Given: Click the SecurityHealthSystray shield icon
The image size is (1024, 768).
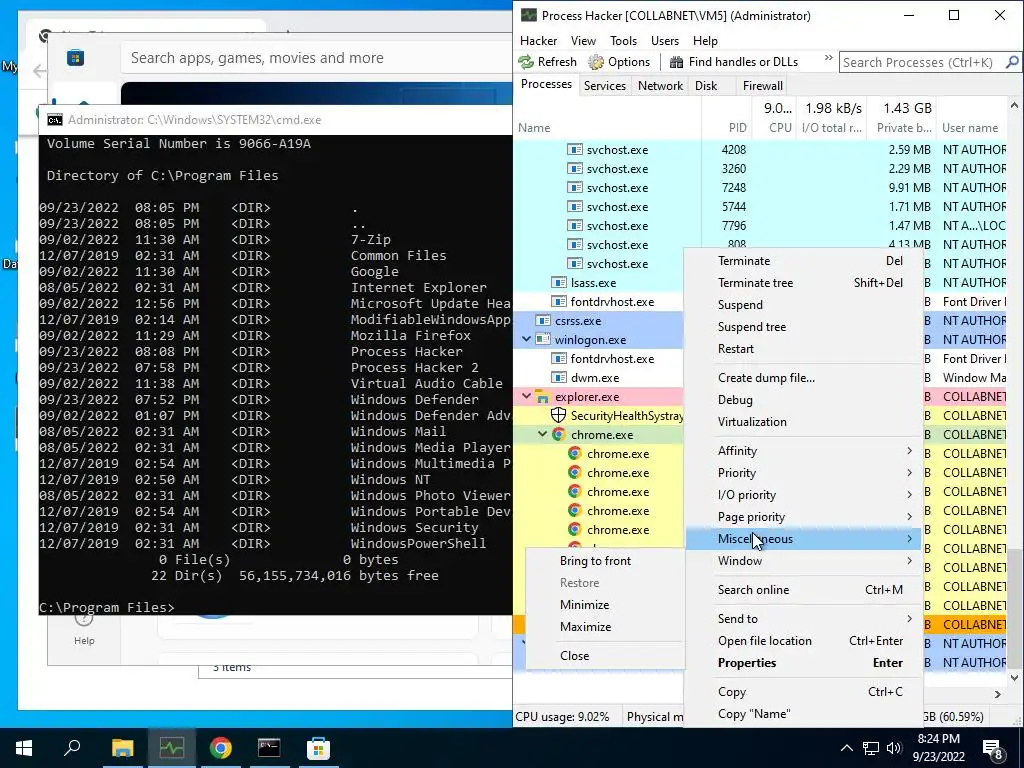Looking at the screenshot, I should [x=558, y=415].
